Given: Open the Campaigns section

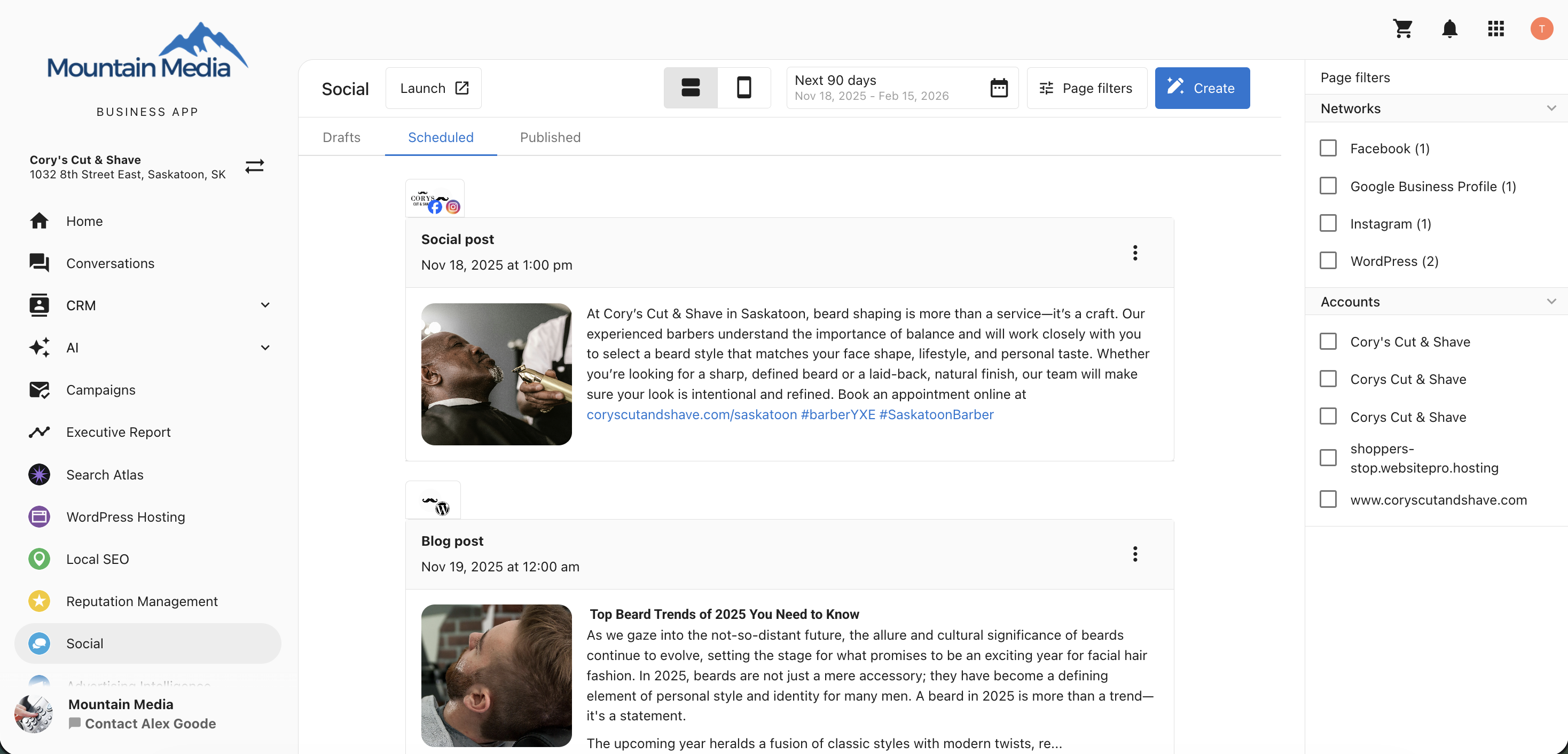Looking at the screenshot, I should (x=101, y=389).
